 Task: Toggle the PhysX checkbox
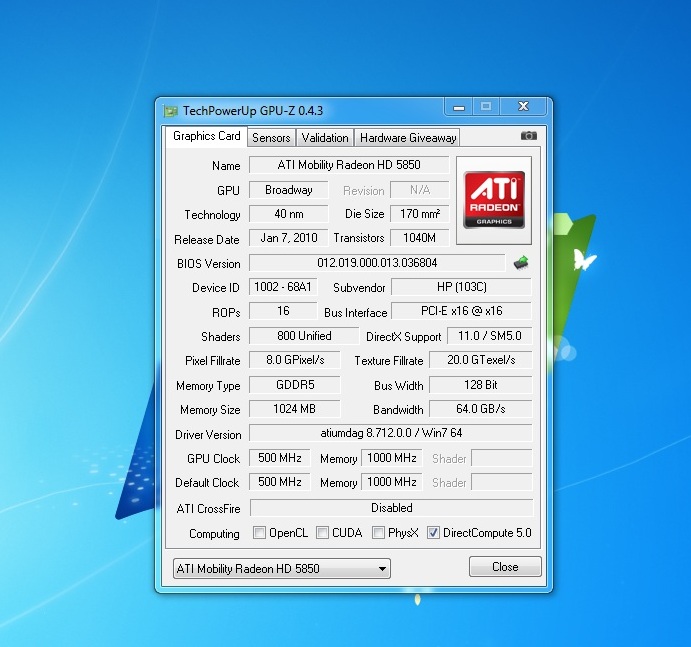tap(378, 533)
